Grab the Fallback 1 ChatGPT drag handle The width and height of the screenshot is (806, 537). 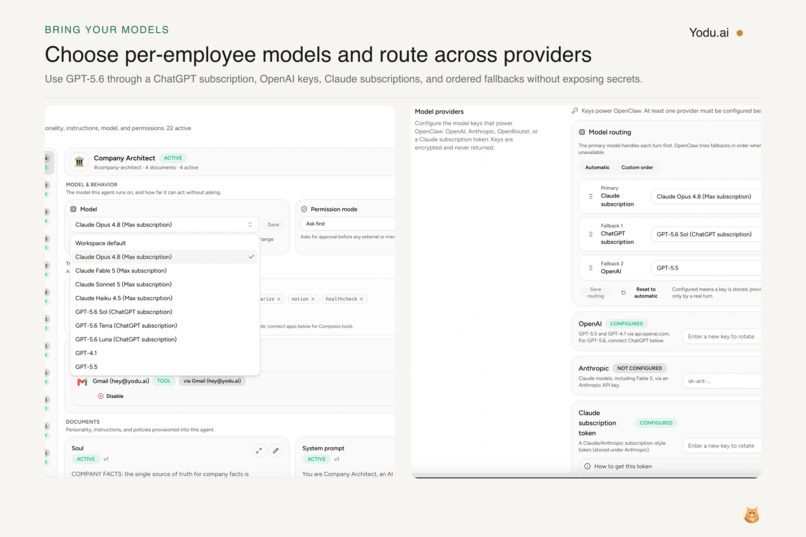[x=590, y=234]
